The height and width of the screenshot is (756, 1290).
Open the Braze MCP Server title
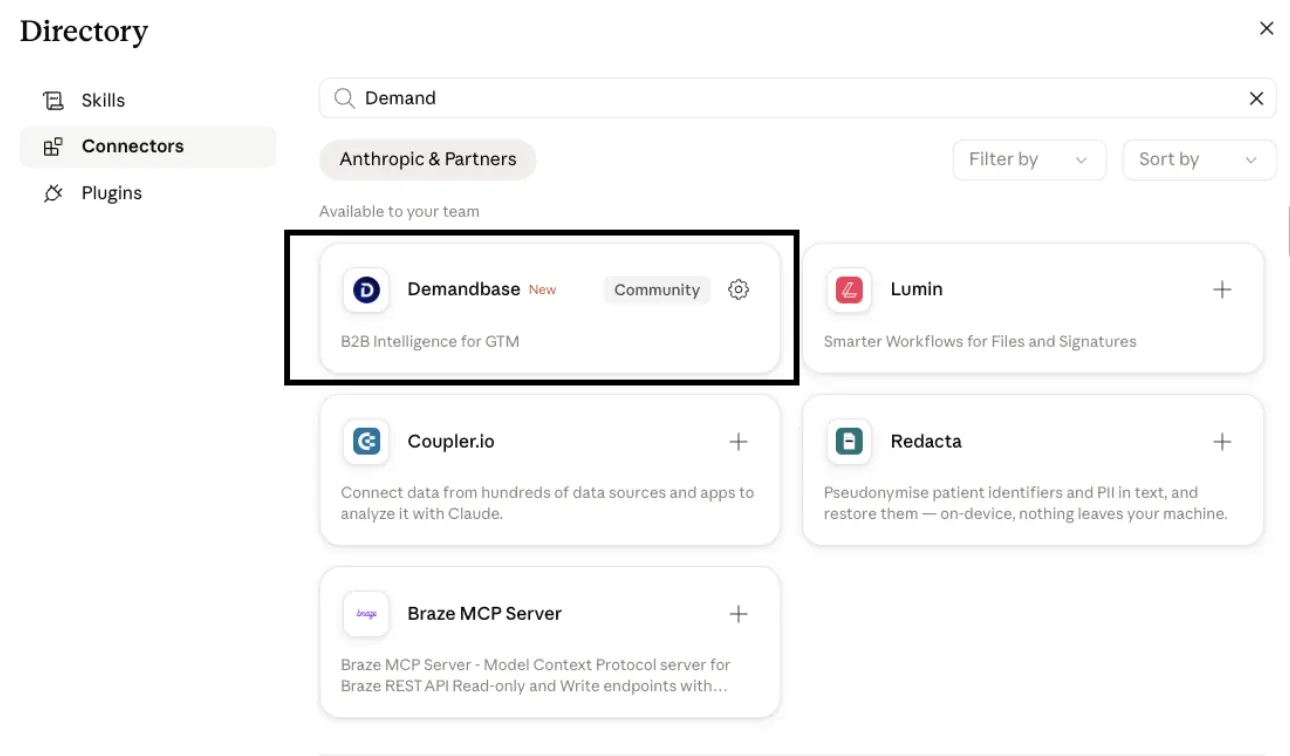(485, 613)
